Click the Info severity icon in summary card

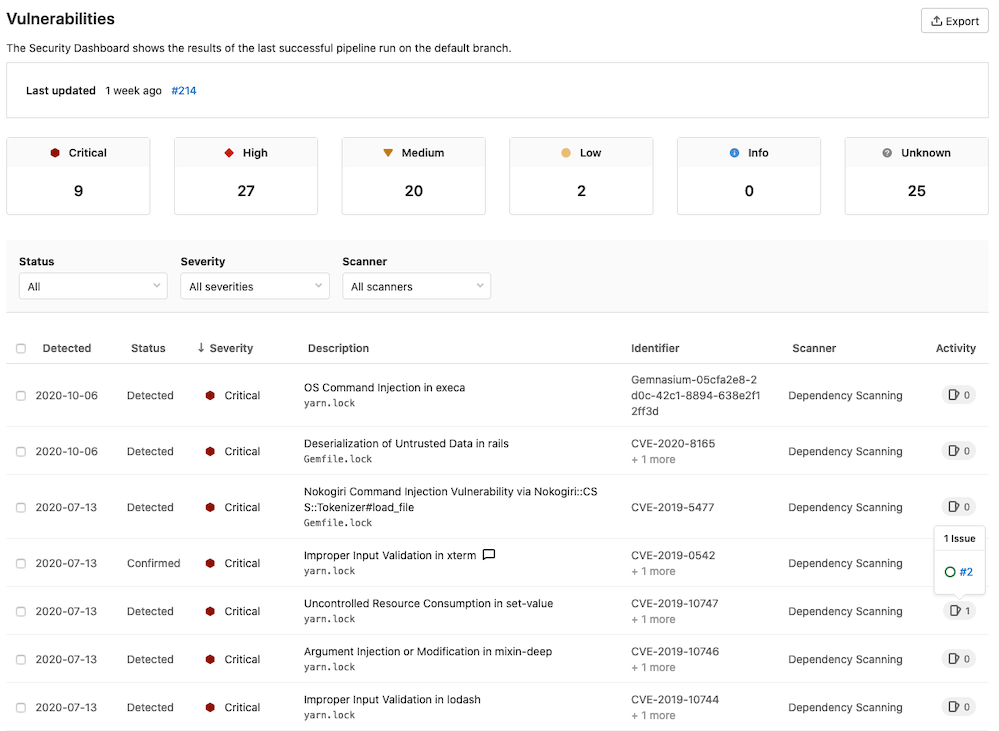point(734,153)
